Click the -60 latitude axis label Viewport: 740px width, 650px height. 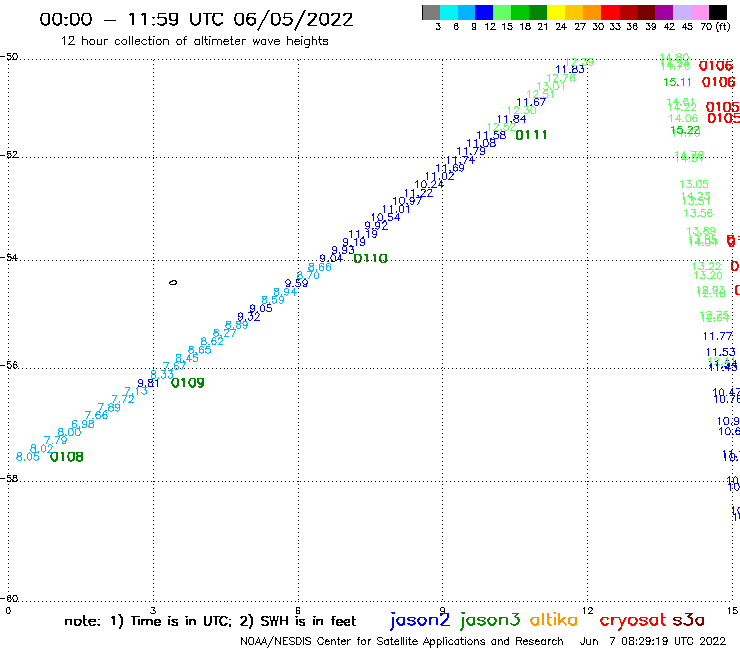(9, 599)
